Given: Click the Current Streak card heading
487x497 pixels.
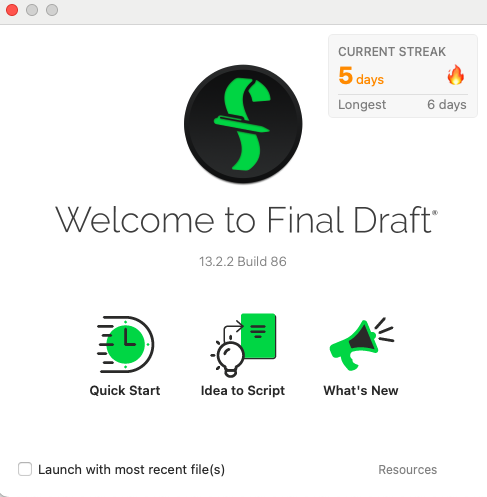Looking at the screenshot, I should (392, 52).
